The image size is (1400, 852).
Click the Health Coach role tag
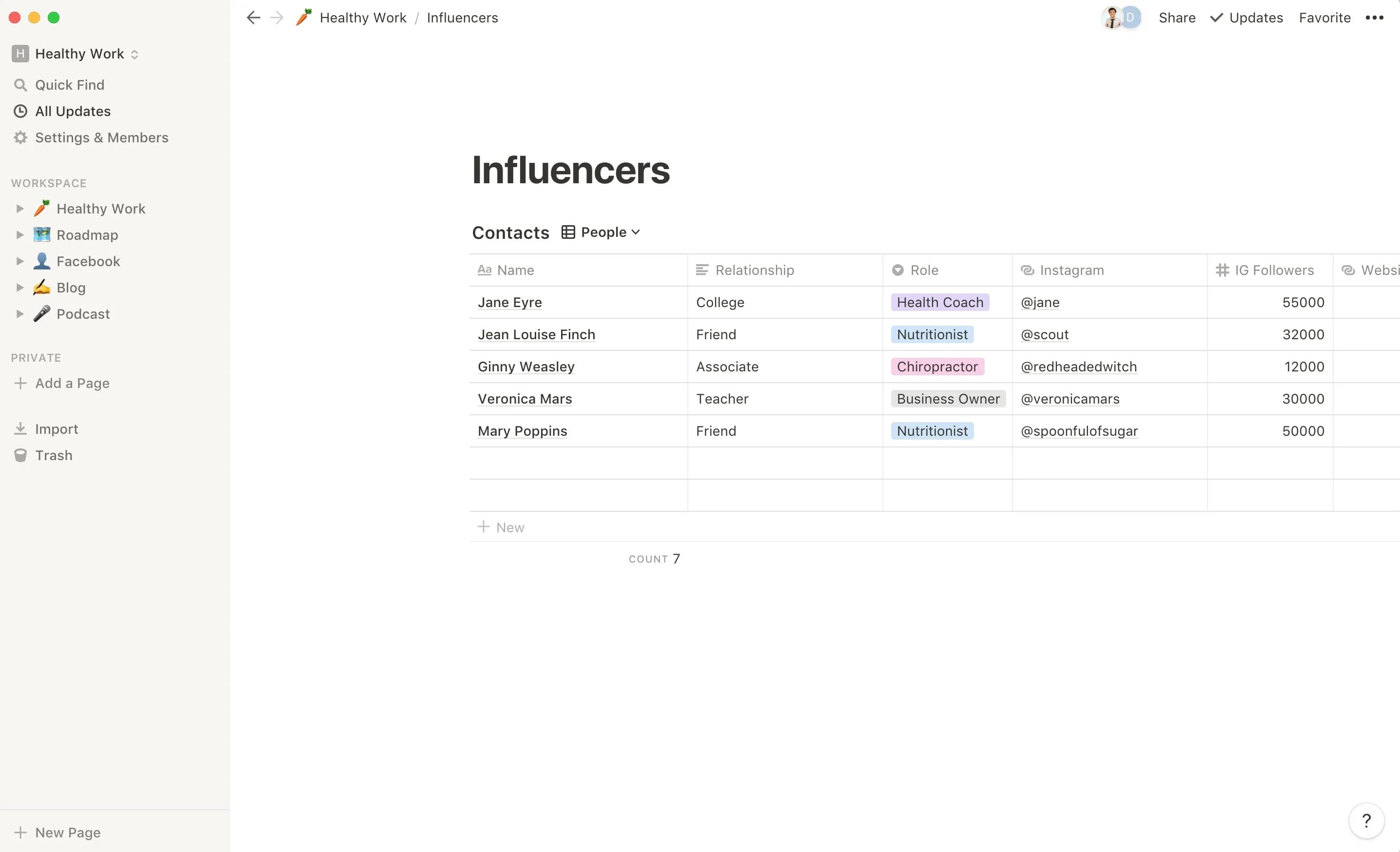pyautogui.click(x=940, y=302)
